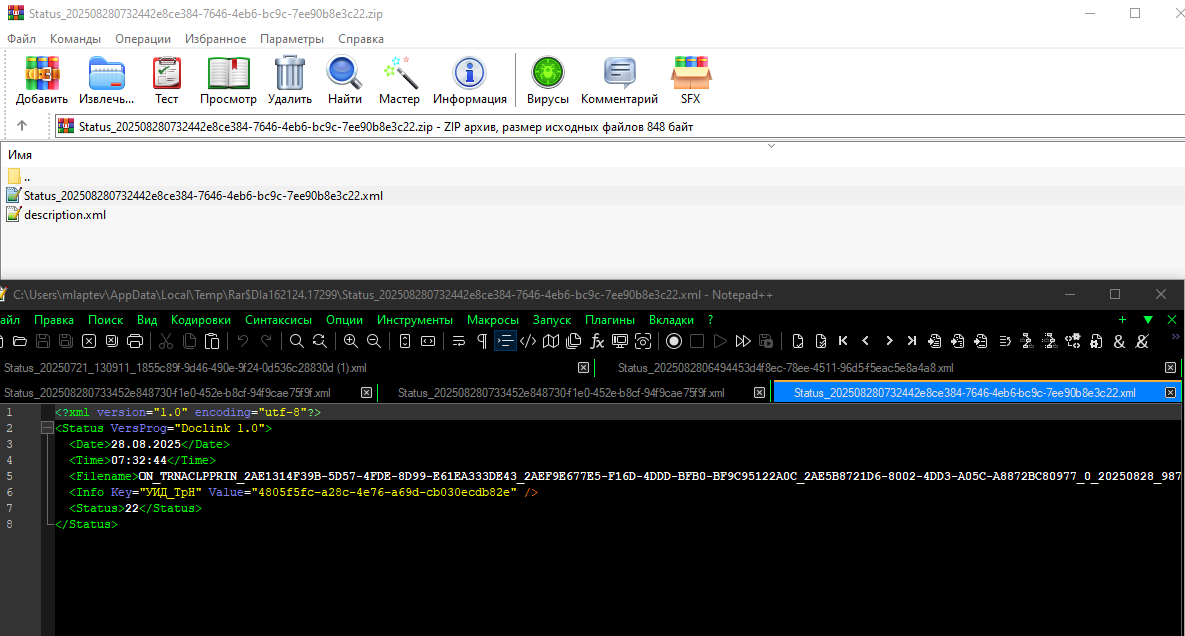Collapse the Status element fold marker
Viewport: 1185px width, 636px height.
(x=47, y=428)
